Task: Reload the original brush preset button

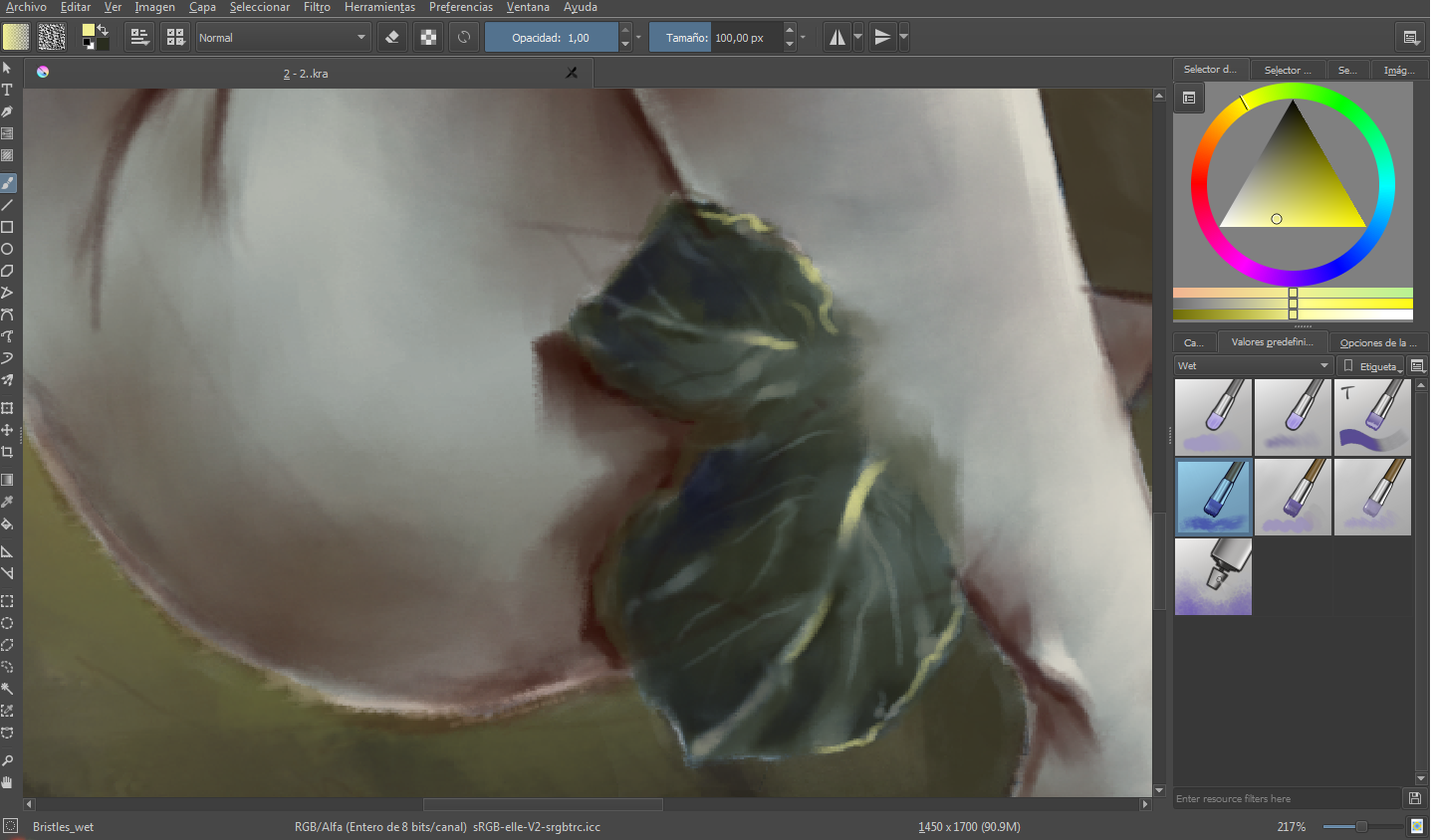Action: tap(464, 38)
